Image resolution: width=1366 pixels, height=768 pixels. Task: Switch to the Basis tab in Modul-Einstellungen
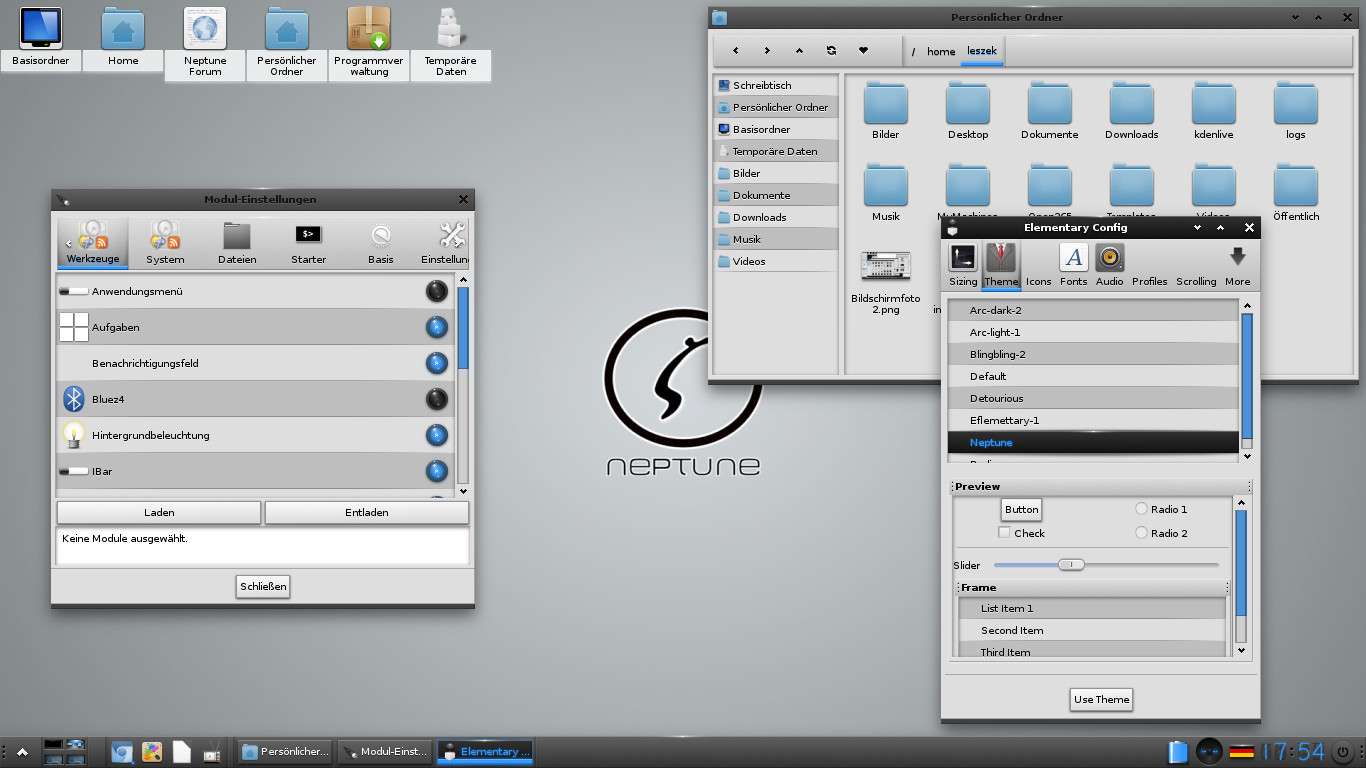pos(380,244)
